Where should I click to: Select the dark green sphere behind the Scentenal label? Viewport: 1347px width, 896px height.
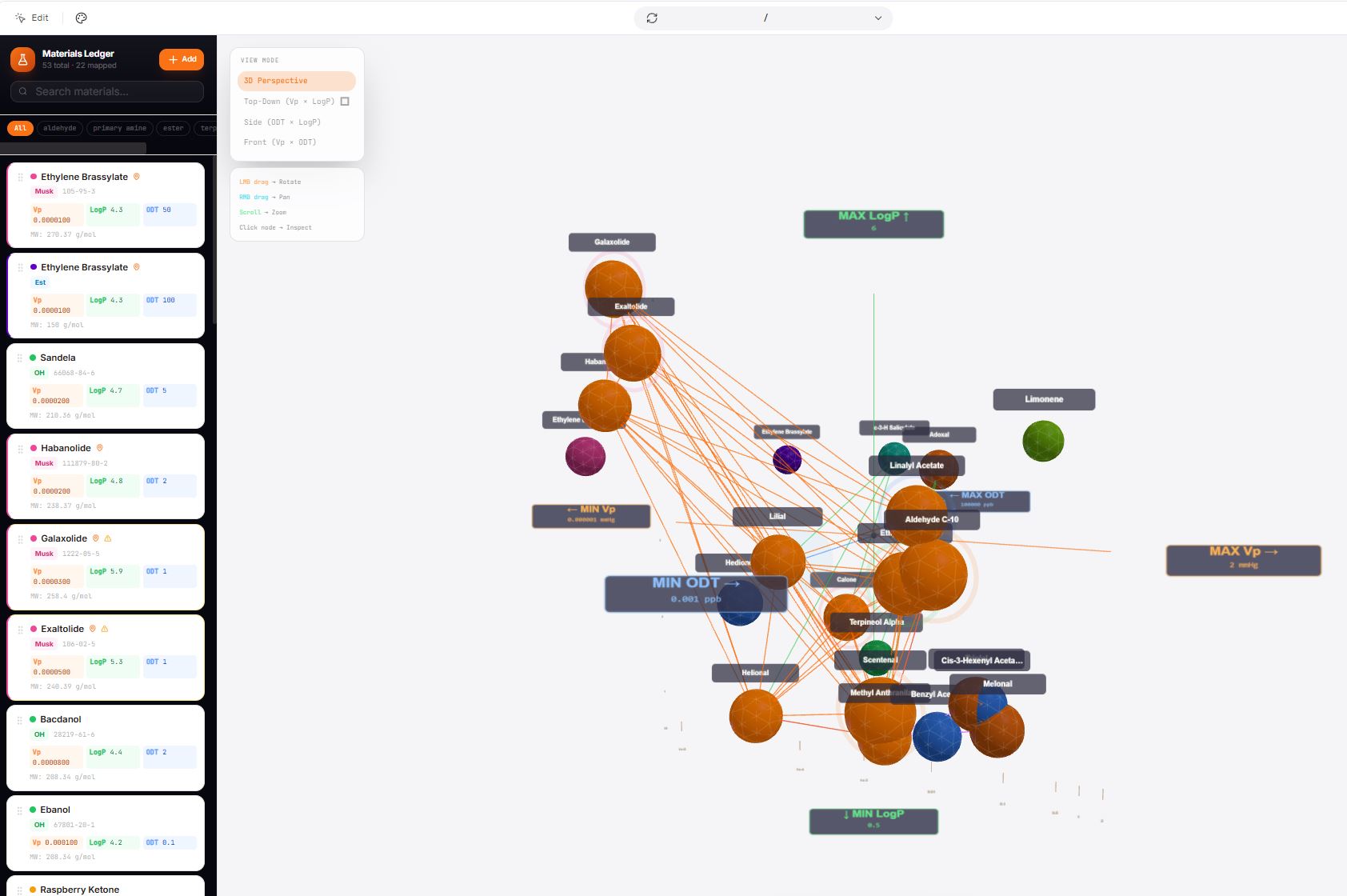pyautogui.click(x=877, y=658)
